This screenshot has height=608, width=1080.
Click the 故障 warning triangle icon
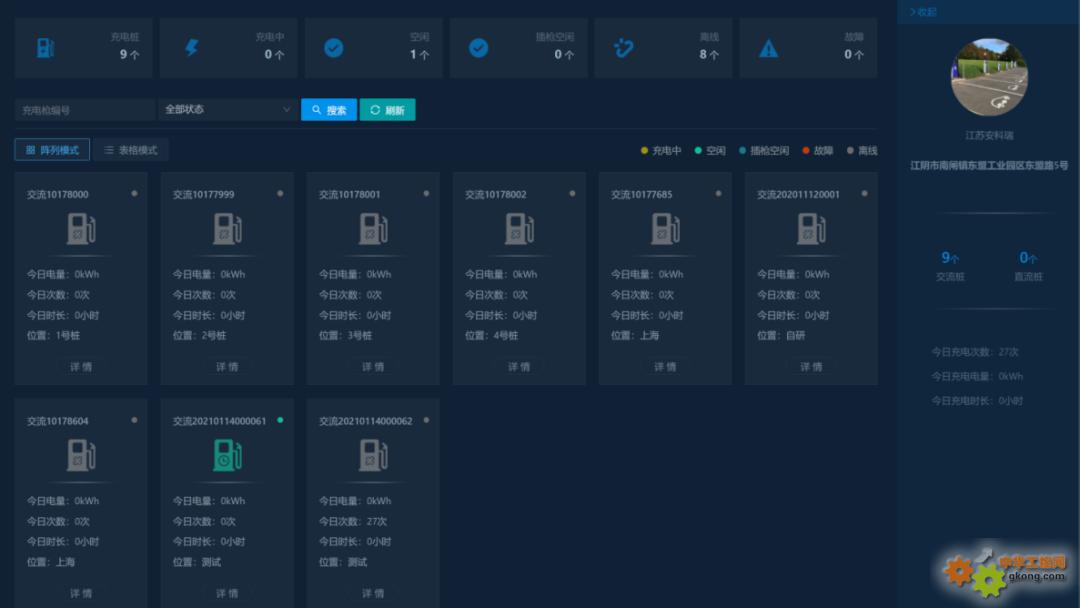click(x=768, y=48)
